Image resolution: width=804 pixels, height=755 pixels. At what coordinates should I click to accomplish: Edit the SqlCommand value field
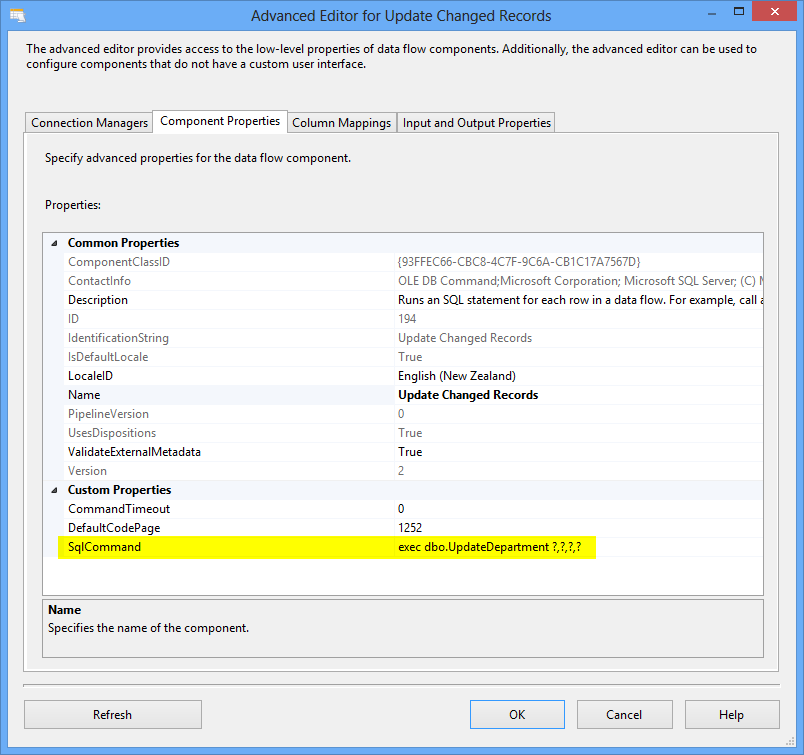tap(495, 547)
